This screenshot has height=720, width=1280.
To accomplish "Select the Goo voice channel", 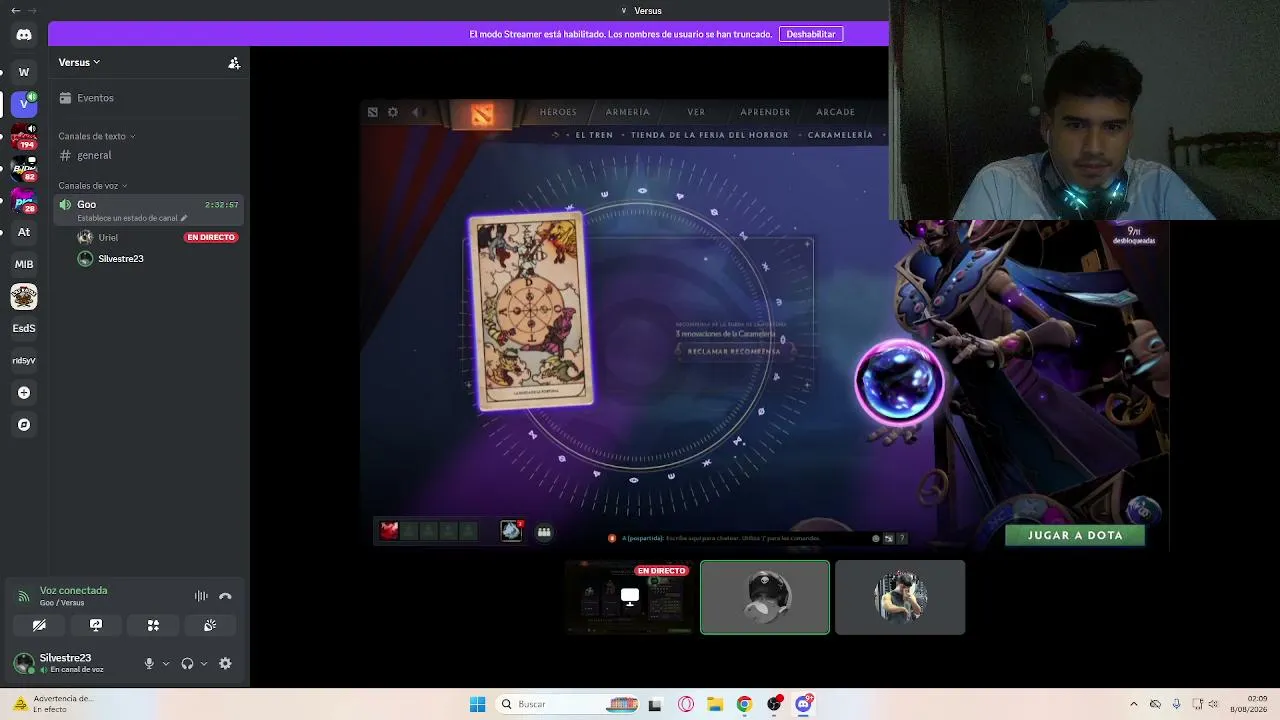I will (150, 210).
